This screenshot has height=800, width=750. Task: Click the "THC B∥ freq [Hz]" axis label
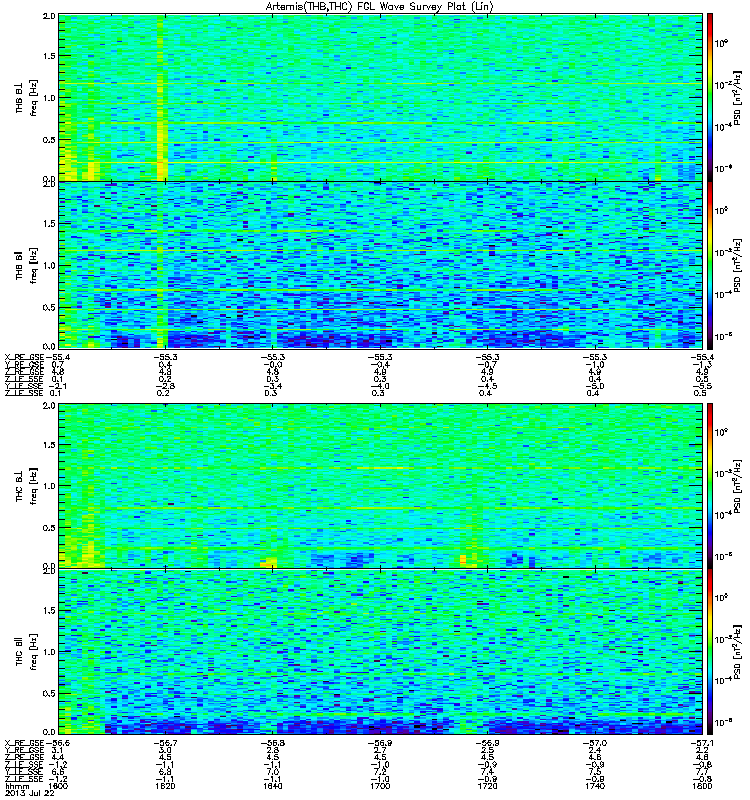pyautogui.click(x=27, y=652)
